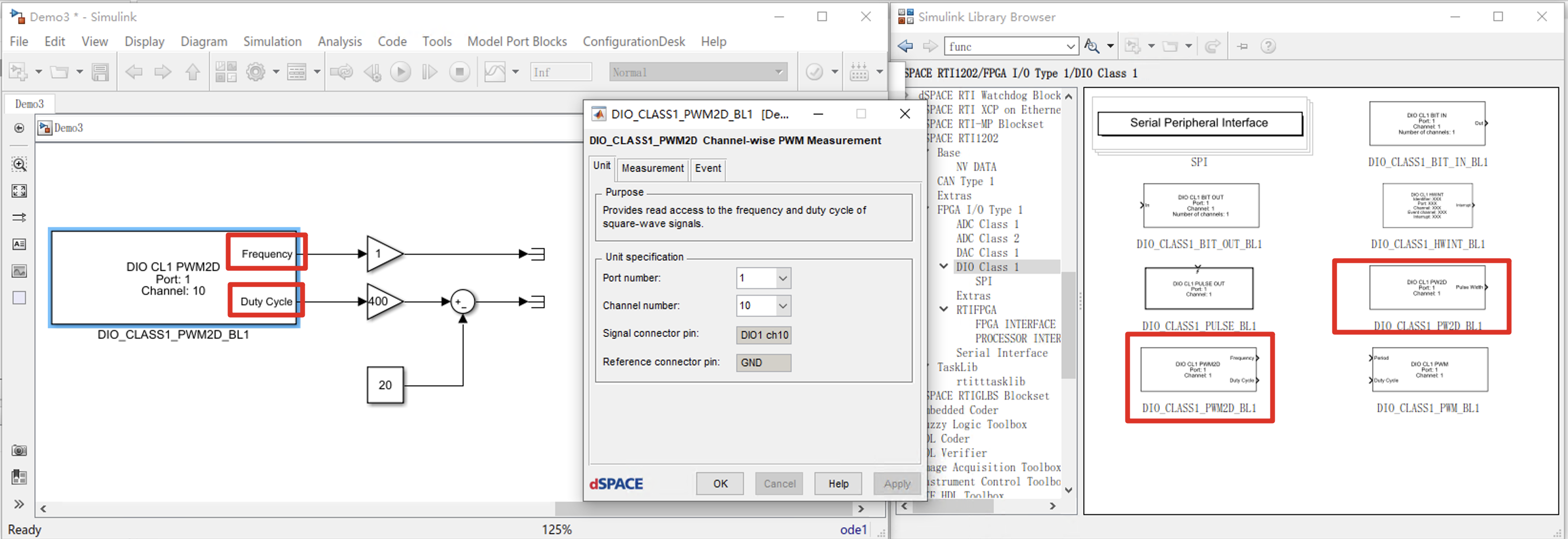The image size is (1568, 539).
Task: Click the Image insert icon in palette
Action: coord(19,271)
